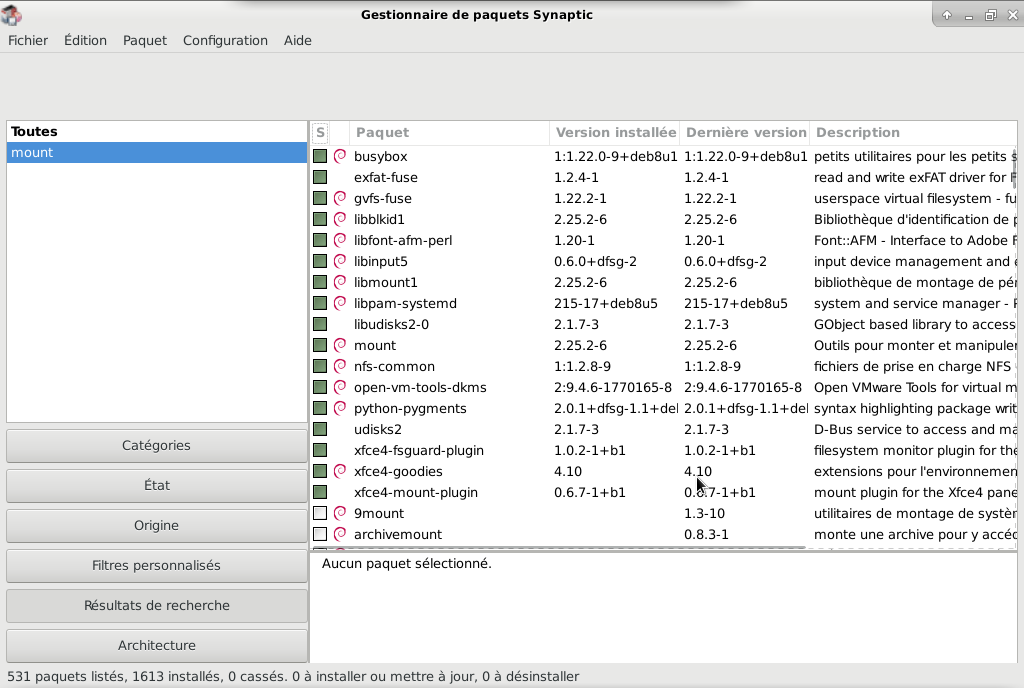Open the Fichier menu
1024x688 pixels.
pyautogui.click(x=28, y=40)
